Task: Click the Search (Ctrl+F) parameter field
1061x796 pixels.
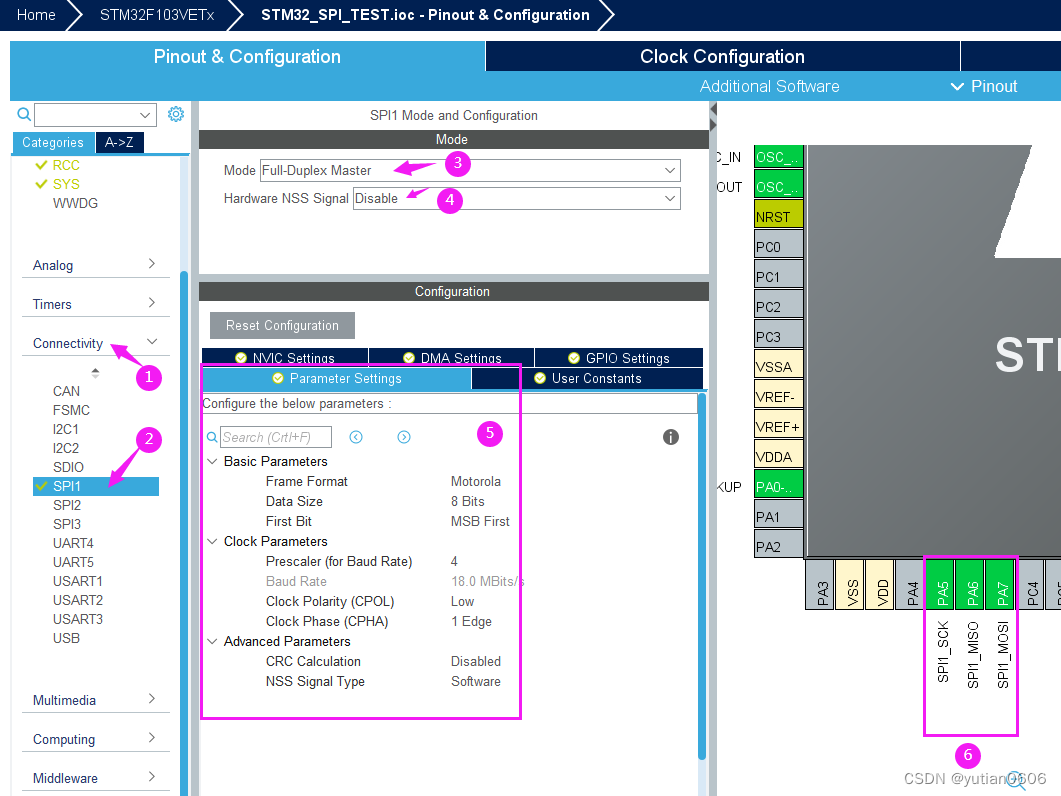Action: tap(276, 437)
